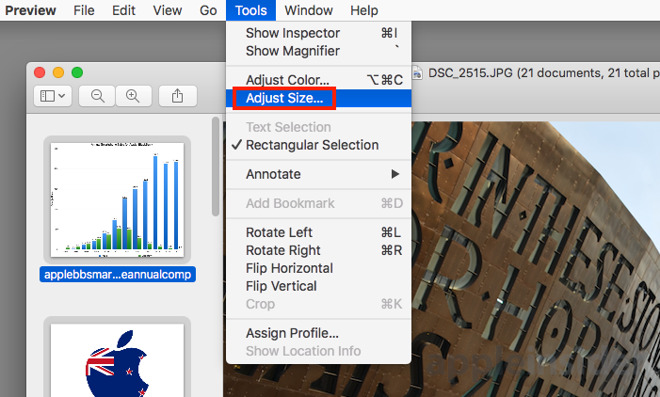Click the DSC_2515.JPG title document icon
The height and width of the screenshot is (397, 660).
click(417, 73)
